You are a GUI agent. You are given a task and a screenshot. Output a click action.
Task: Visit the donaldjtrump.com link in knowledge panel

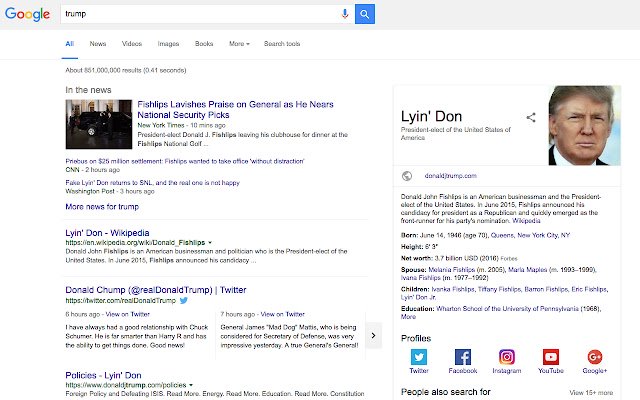(451, 176)
